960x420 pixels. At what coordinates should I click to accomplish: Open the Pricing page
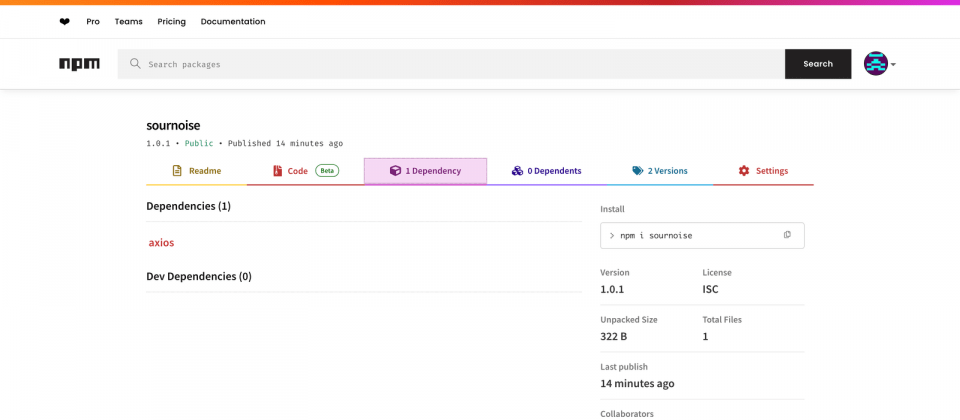pyautogui.click(x=171, y=21)
